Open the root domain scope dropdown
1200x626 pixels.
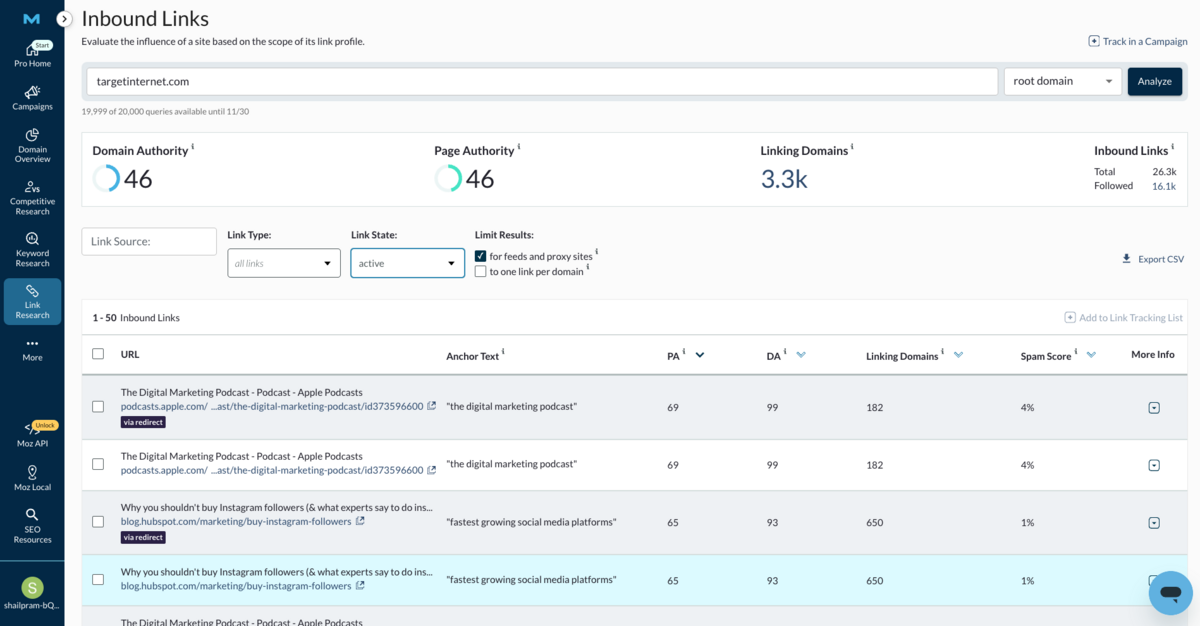(x=1063, y=81)
